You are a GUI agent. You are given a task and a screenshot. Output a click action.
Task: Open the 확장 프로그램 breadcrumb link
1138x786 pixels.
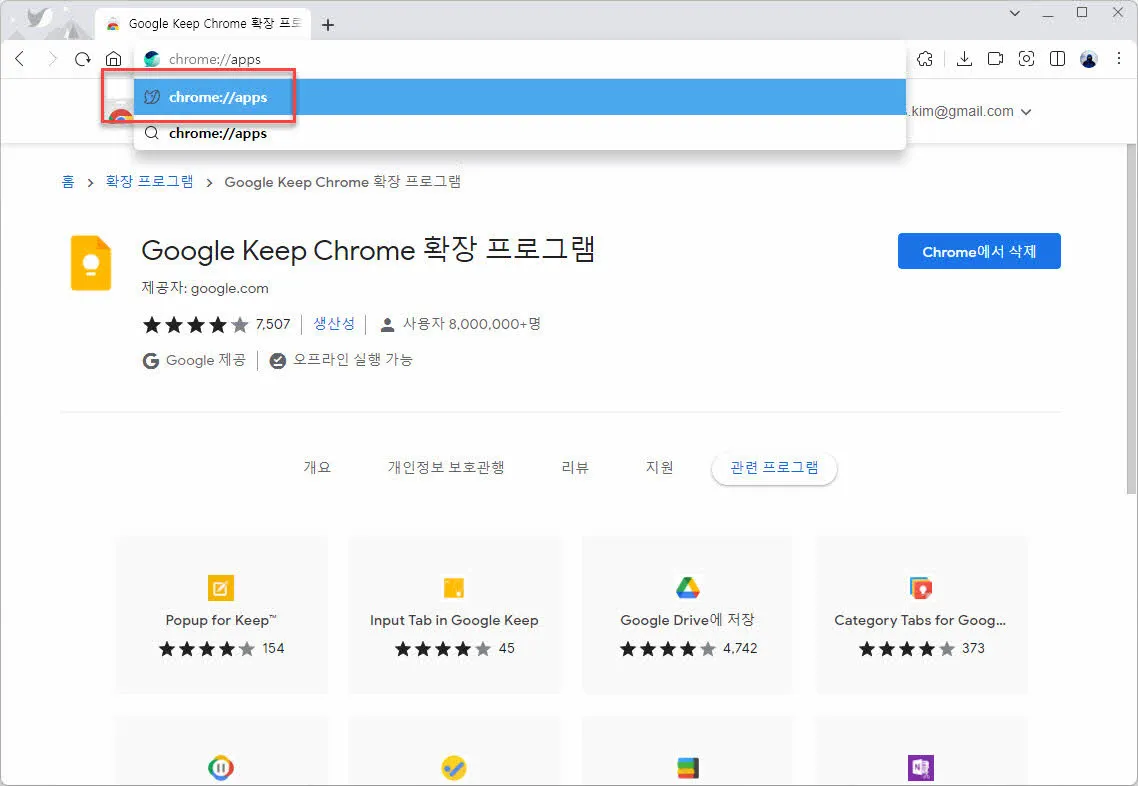pyautogui.click(x=150, y=181)
